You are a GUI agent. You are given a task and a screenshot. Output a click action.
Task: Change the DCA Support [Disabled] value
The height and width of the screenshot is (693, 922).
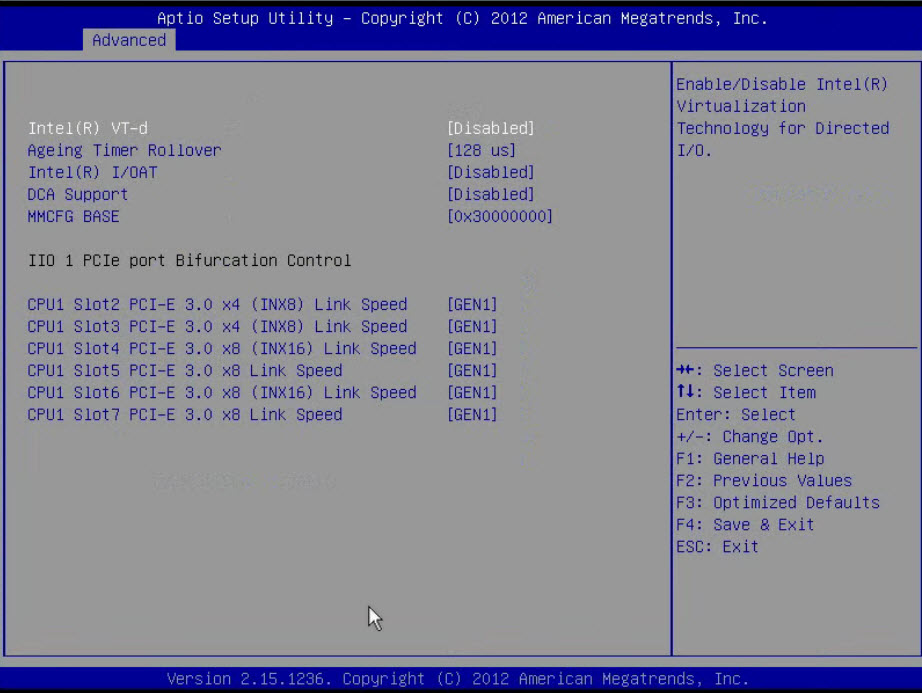coord(490,195)
